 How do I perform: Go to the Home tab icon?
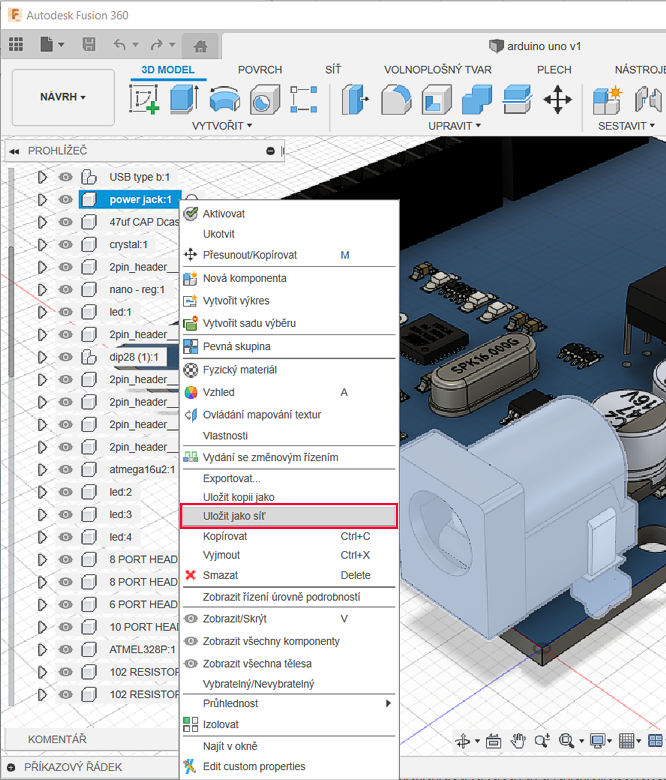coord(200,46)
